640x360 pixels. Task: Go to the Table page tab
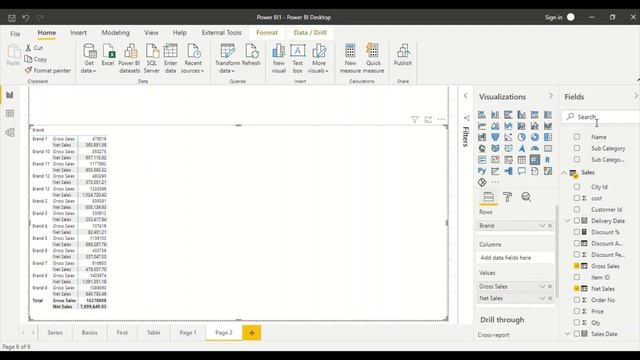[x=153, y=333]
